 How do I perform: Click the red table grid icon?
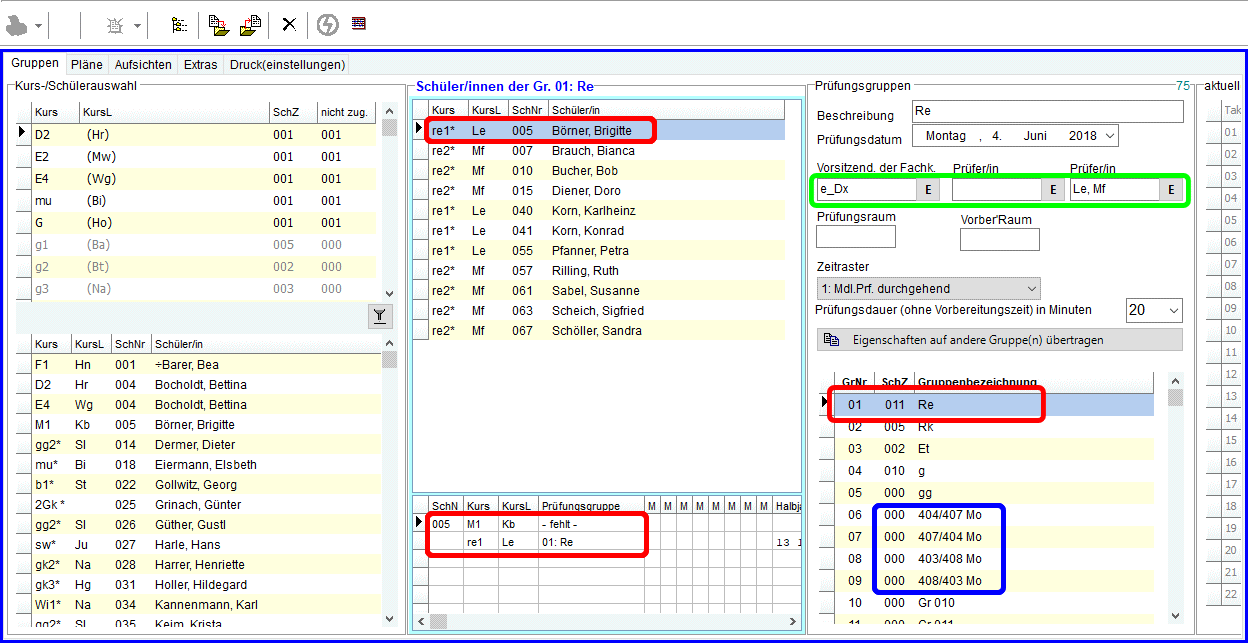(359, 24)
